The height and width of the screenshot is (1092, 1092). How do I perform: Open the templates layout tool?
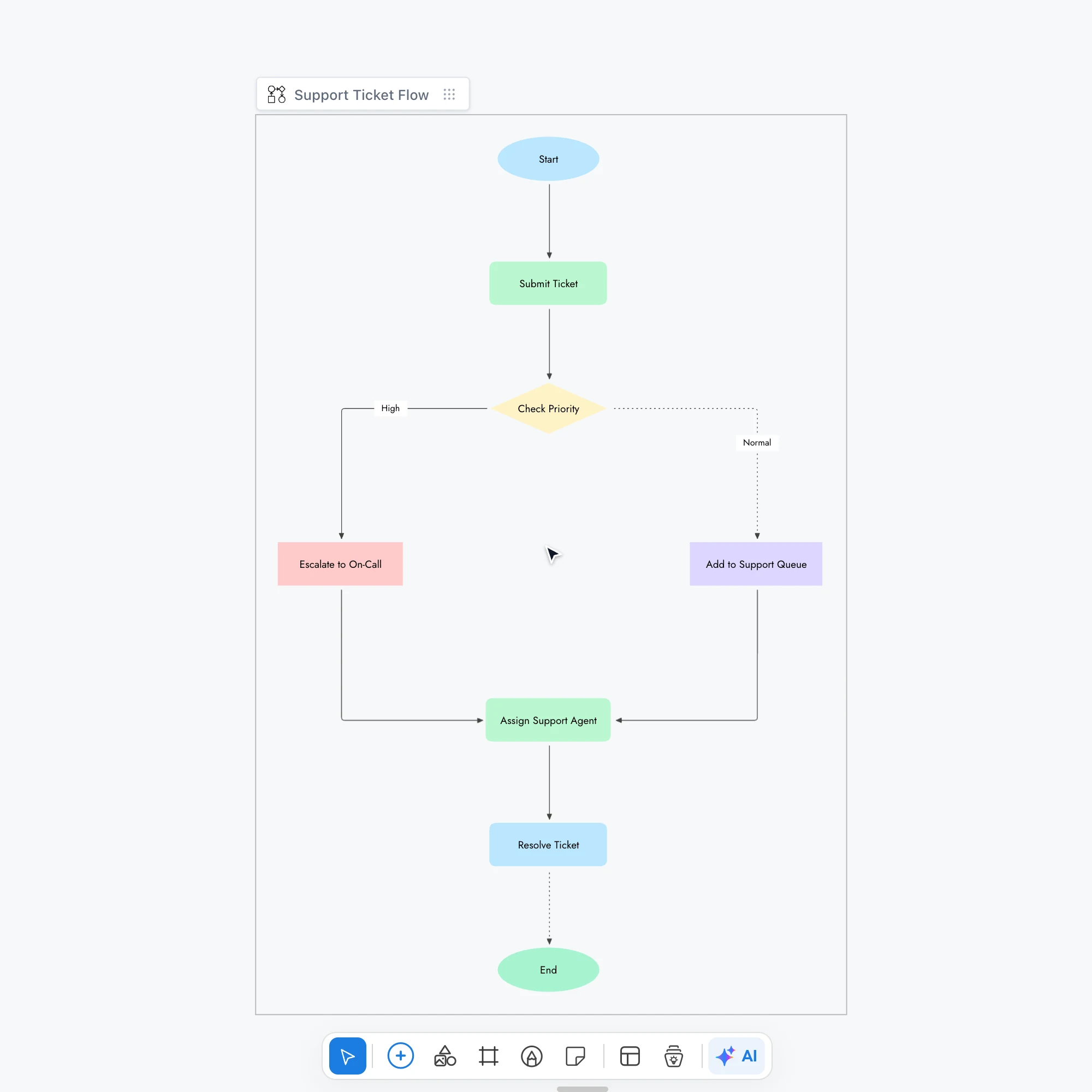tap(630, 1056)
